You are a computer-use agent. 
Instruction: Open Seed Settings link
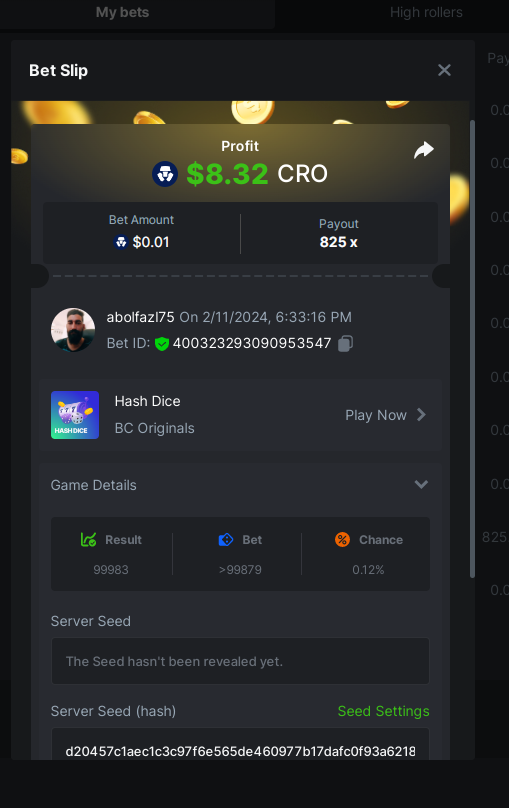pos(383,711)
